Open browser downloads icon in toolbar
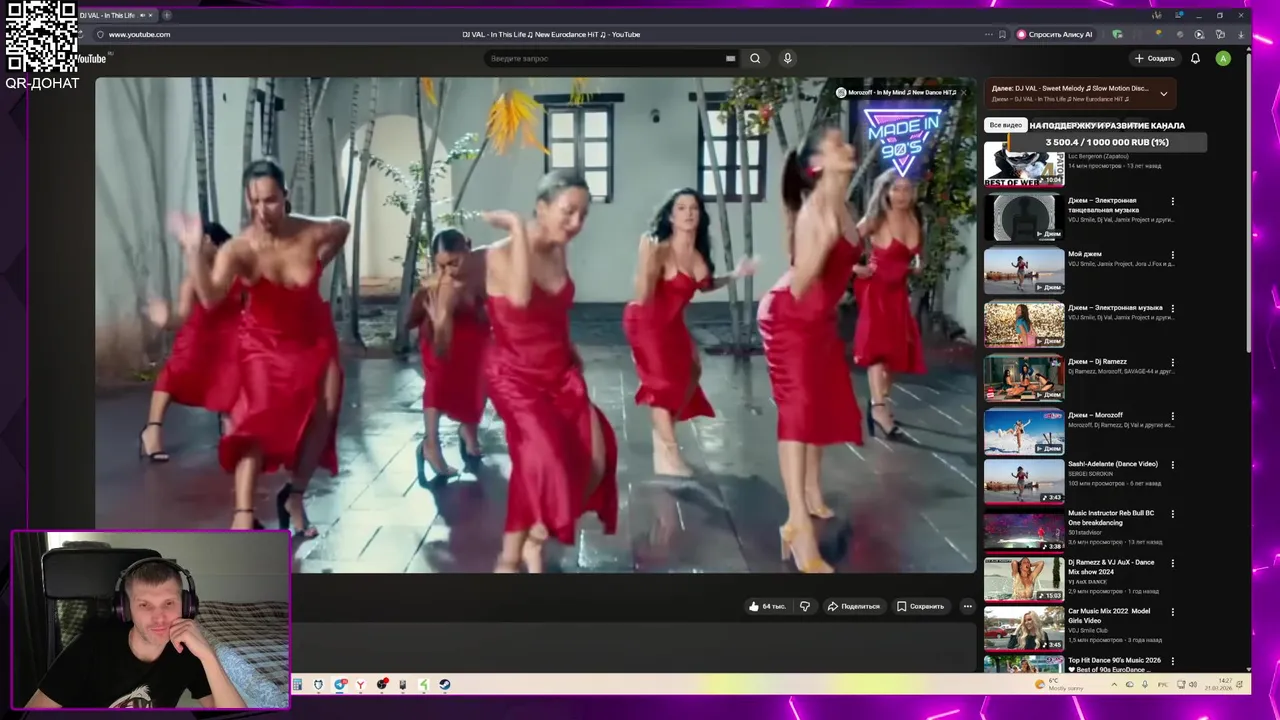This screenshot has height=720, width=1280. (x=1241, y=34)
